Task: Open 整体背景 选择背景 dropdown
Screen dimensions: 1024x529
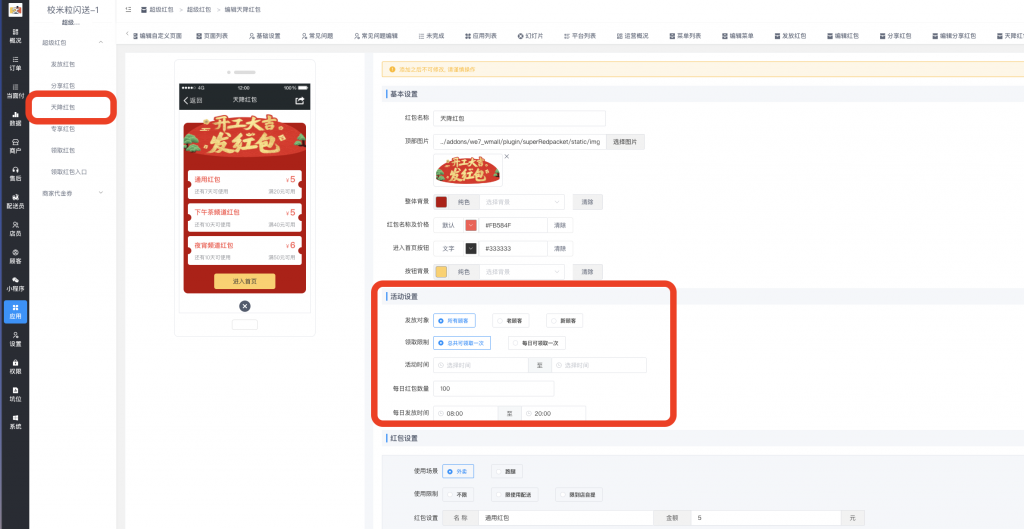Action: [x=522, y=202]
